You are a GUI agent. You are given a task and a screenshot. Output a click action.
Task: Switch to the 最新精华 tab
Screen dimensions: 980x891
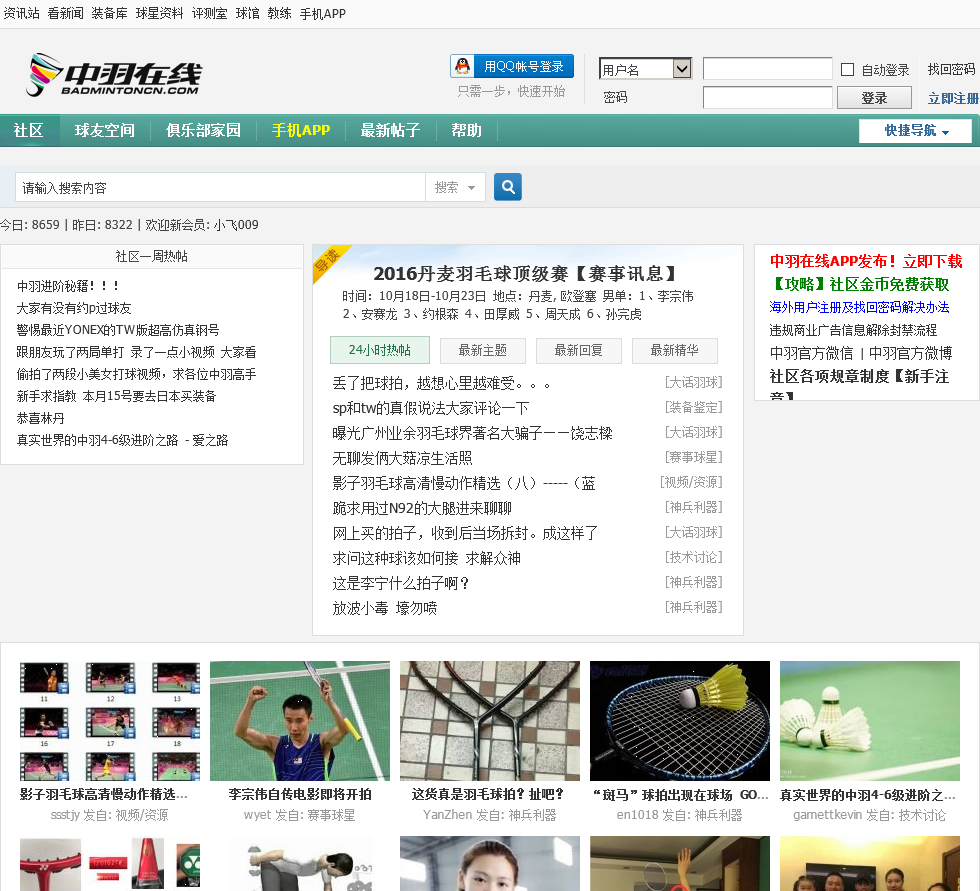(x=674, y=351)
